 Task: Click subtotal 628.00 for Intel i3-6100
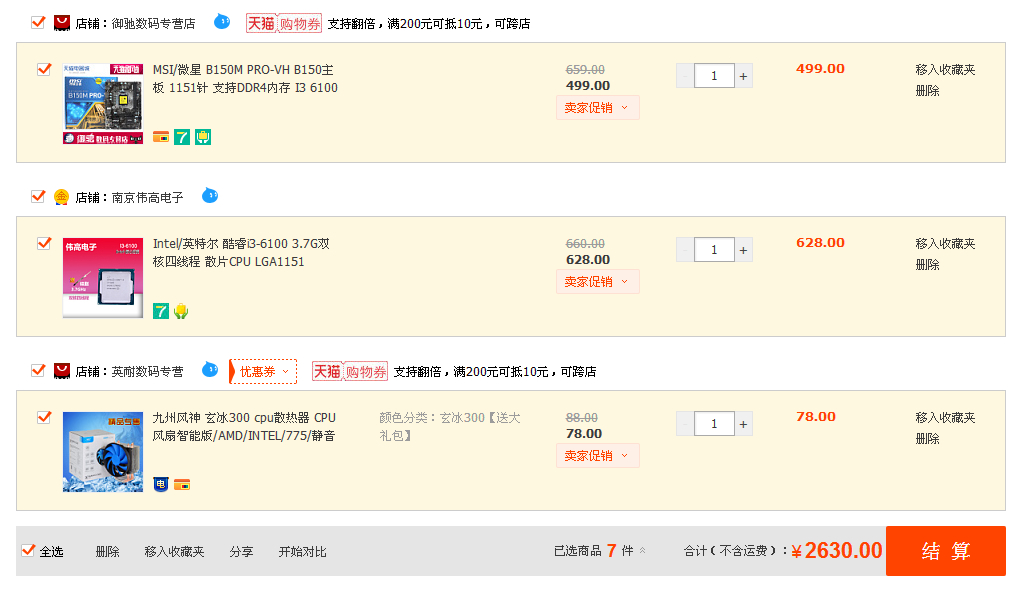[x=820, y=242]
